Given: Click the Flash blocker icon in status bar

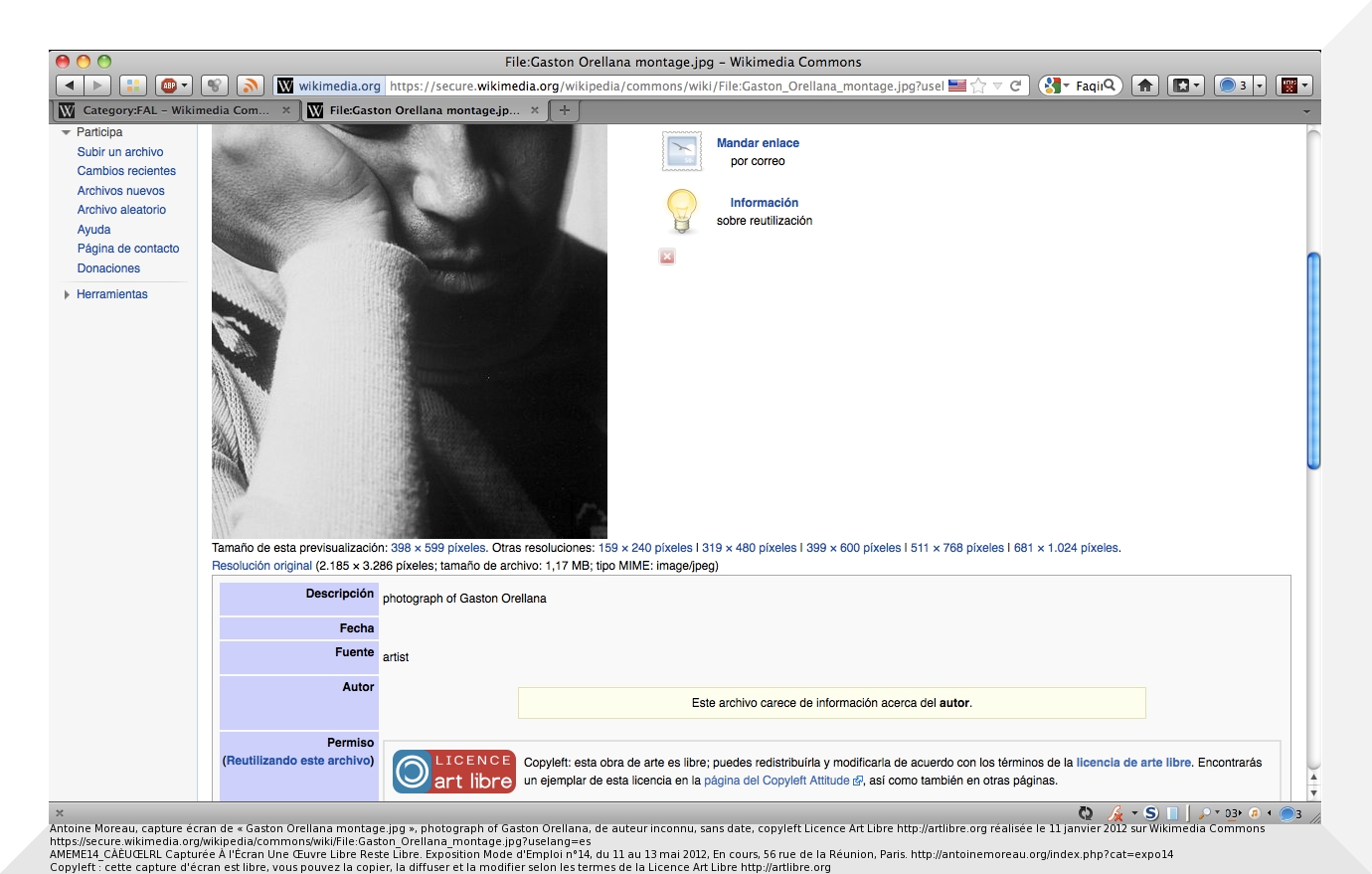Looking at the screenshot, I should (x=1115, y=813).
